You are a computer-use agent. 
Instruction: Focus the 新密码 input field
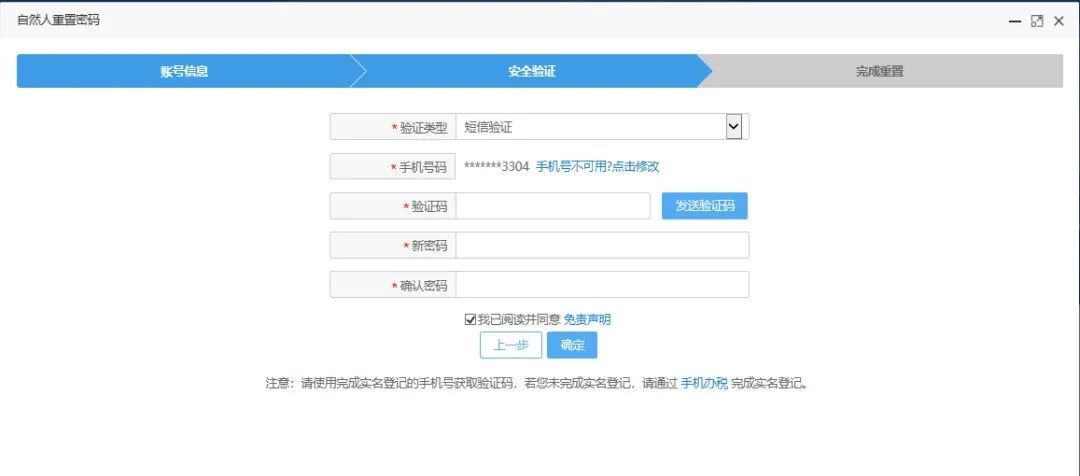tap(602, 245)
